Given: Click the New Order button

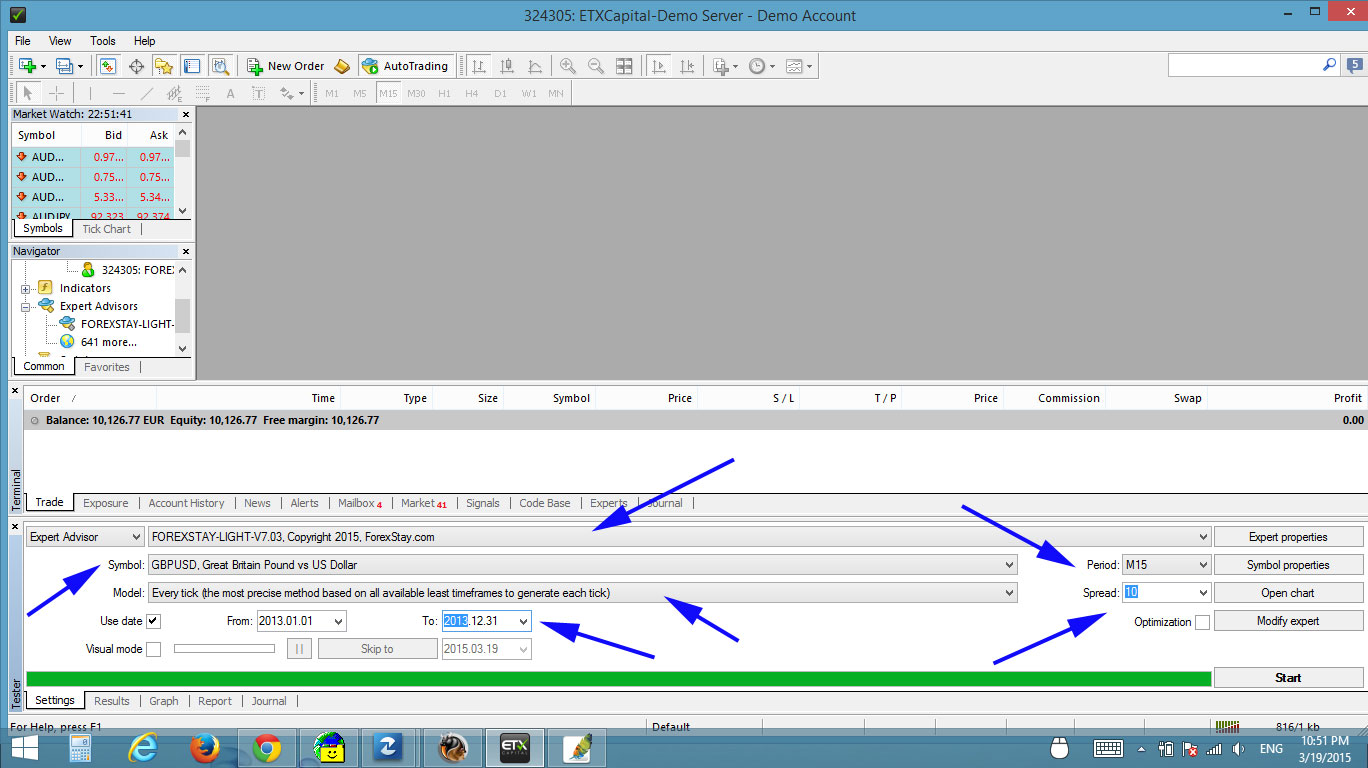Looking at the screenshot, I should (286, 66).
